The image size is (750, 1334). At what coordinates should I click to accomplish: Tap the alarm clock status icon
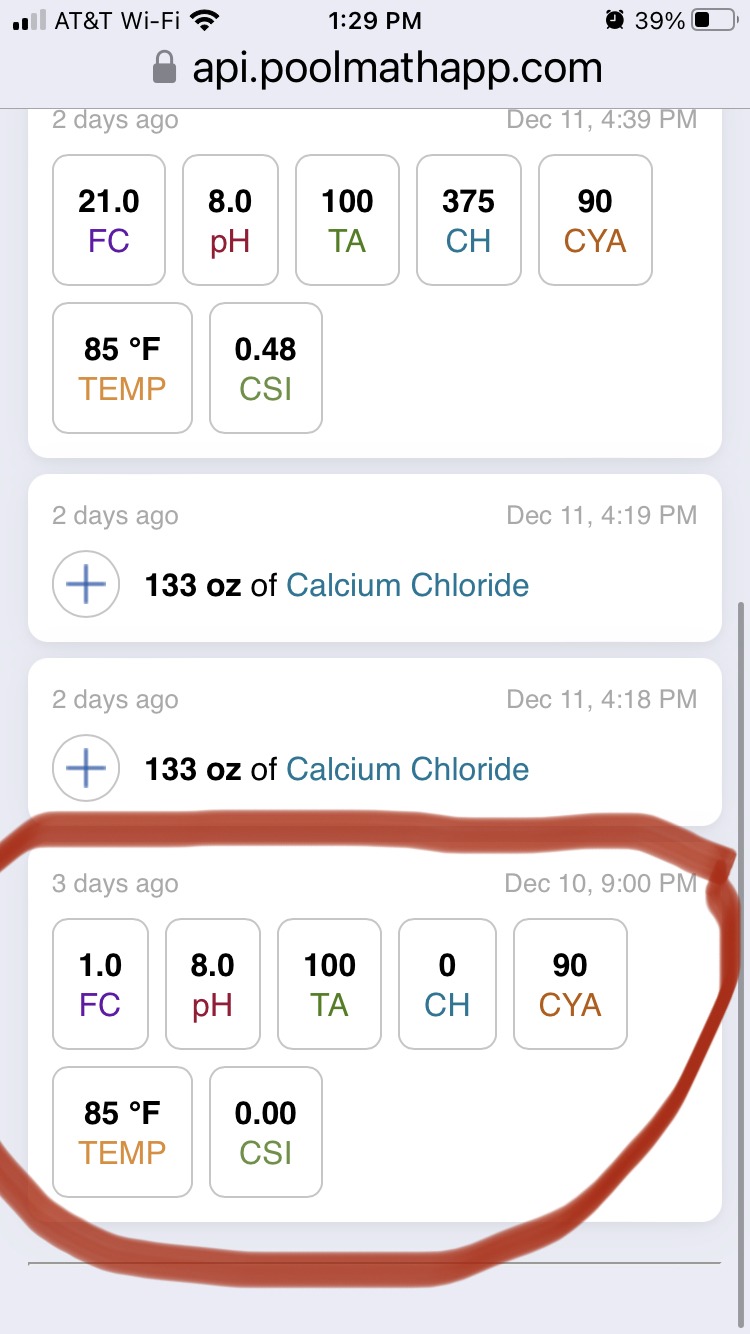614,20
